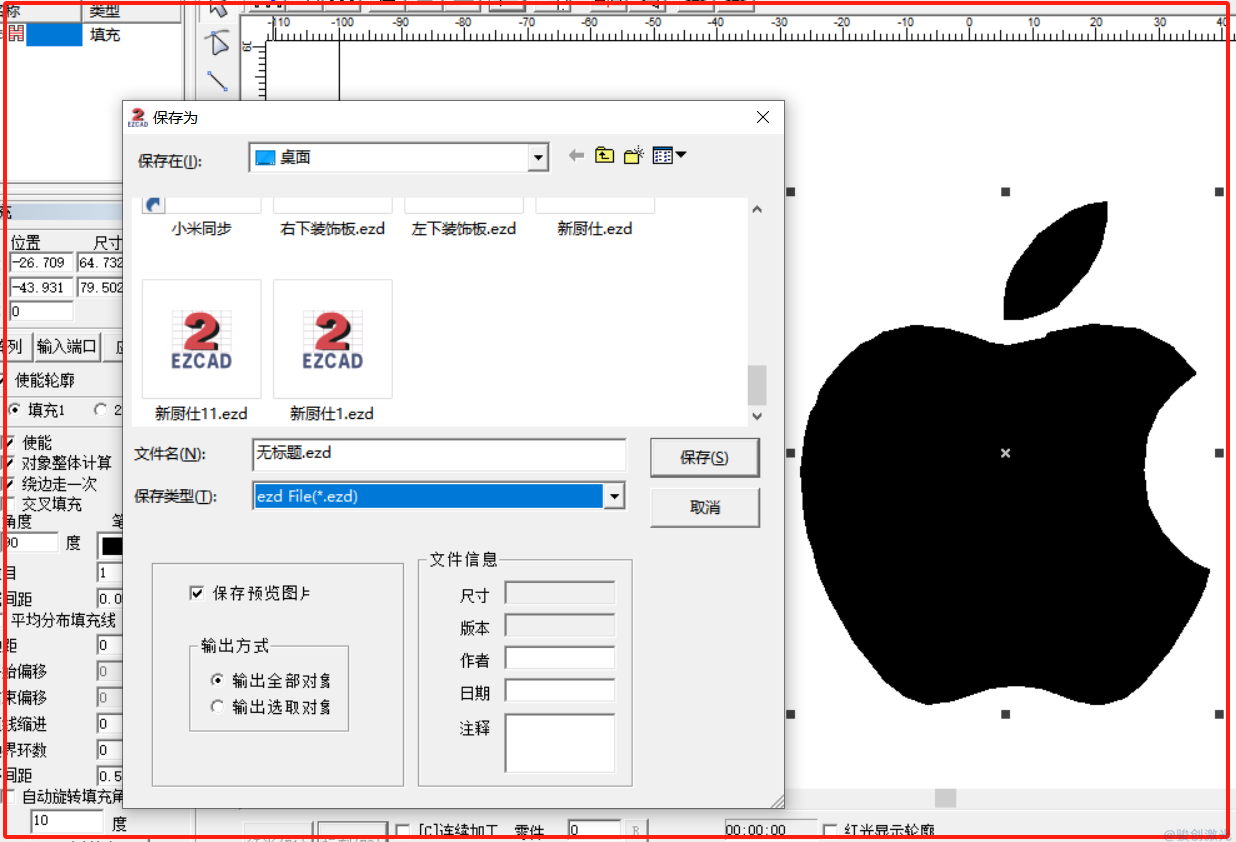This screenshot has width=1236, height=842.
Task: Click the angle input field showing 90
Action: click(x=30, y=543)
